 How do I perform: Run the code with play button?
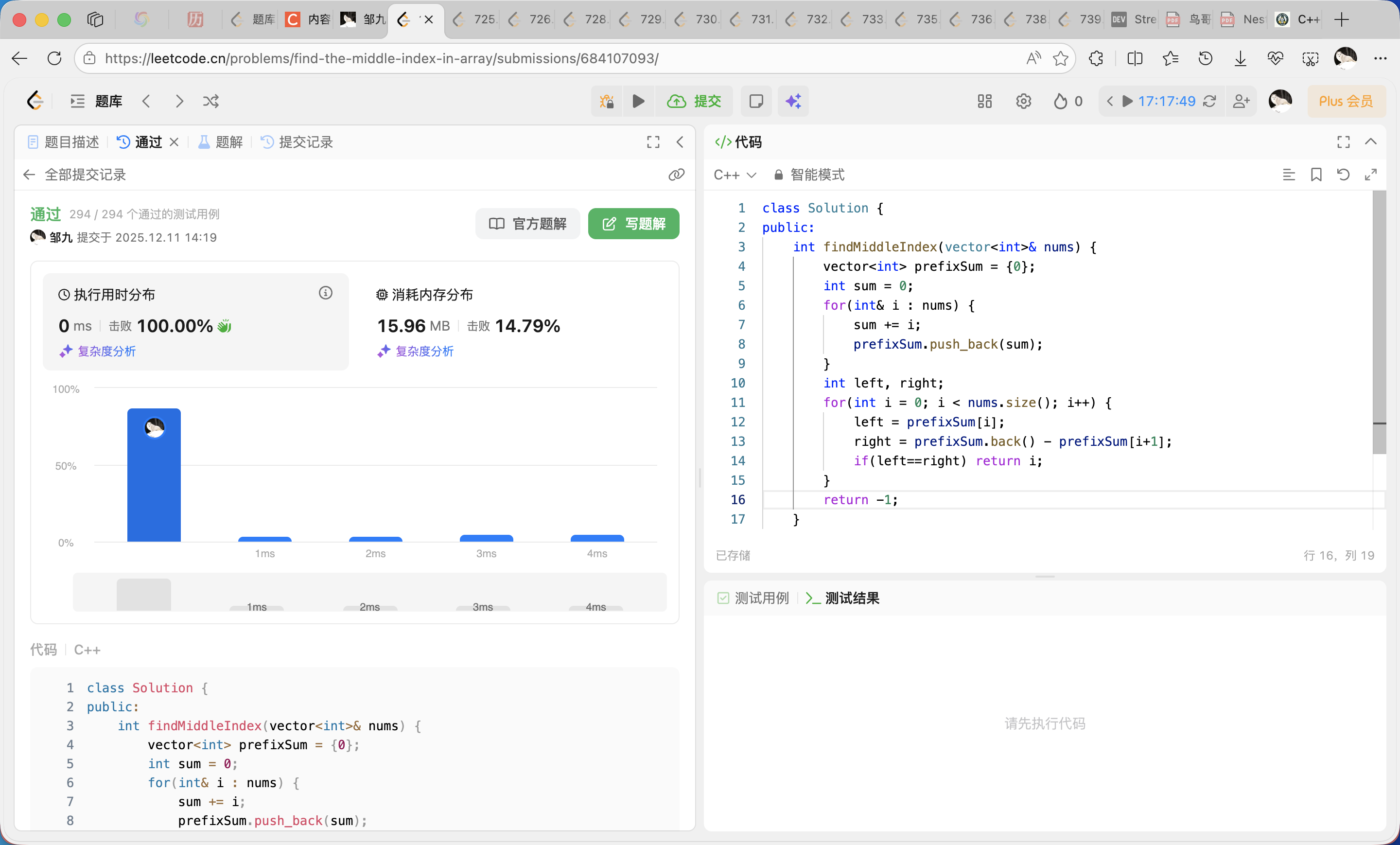coord(638,101)
